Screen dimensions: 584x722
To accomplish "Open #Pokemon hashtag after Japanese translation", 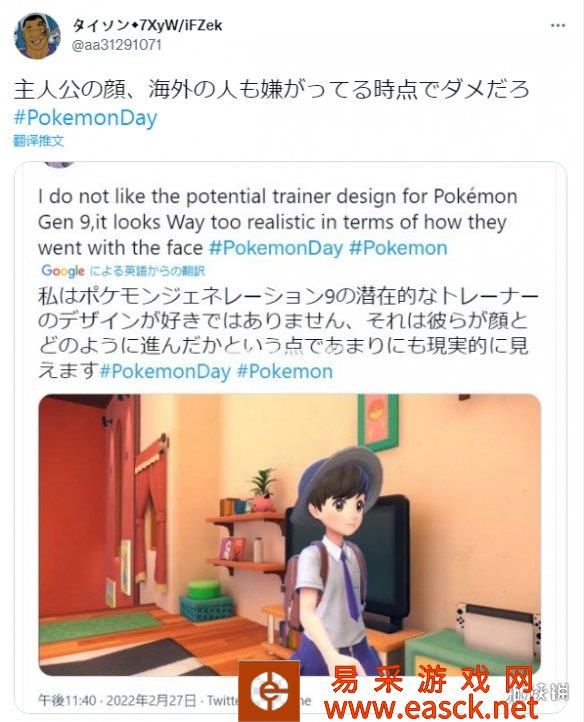I will [285, 372].
